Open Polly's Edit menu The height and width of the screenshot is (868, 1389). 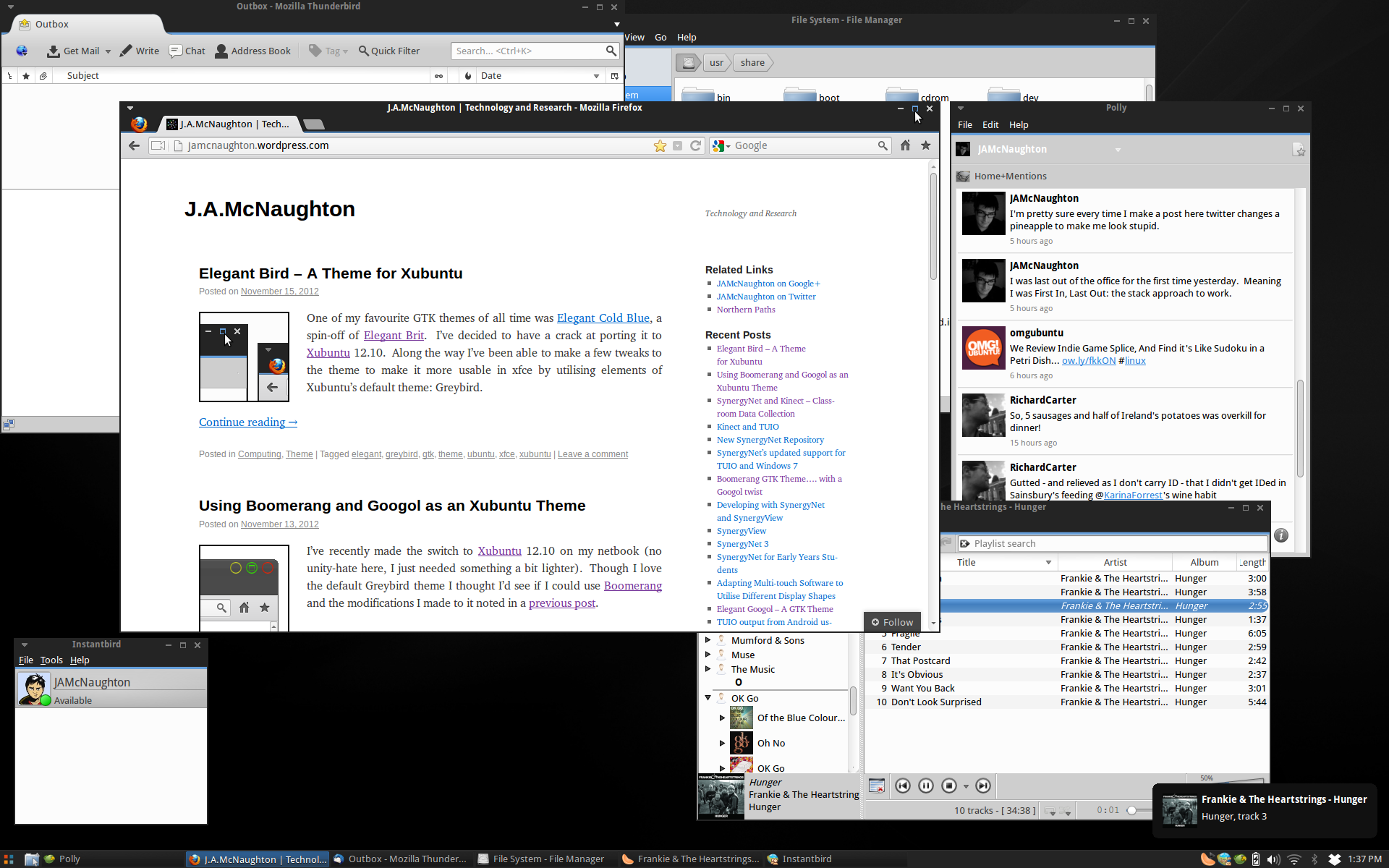click(x=990, y=124)
